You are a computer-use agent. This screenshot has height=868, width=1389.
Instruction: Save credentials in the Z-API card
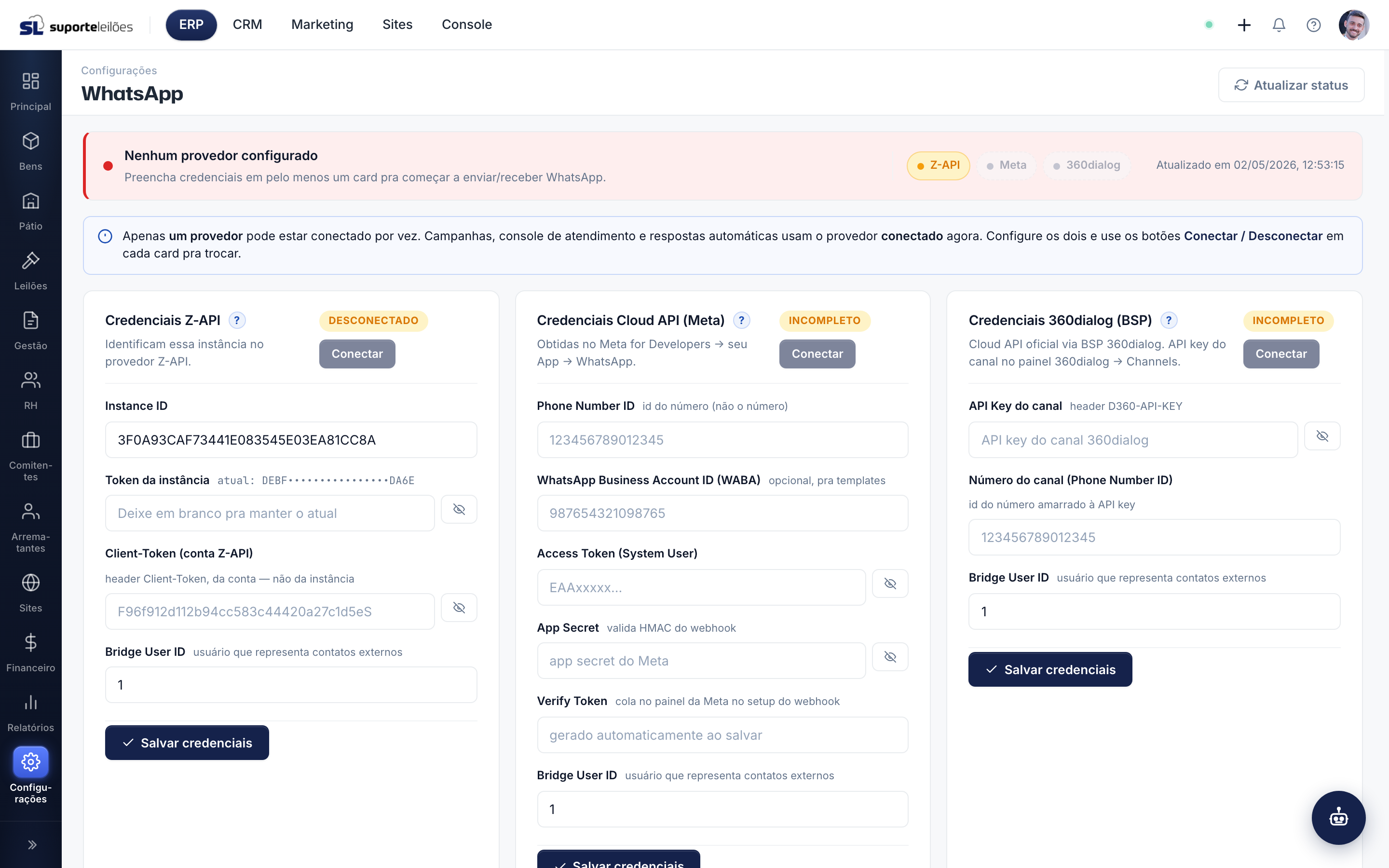(x=187, y=743)
